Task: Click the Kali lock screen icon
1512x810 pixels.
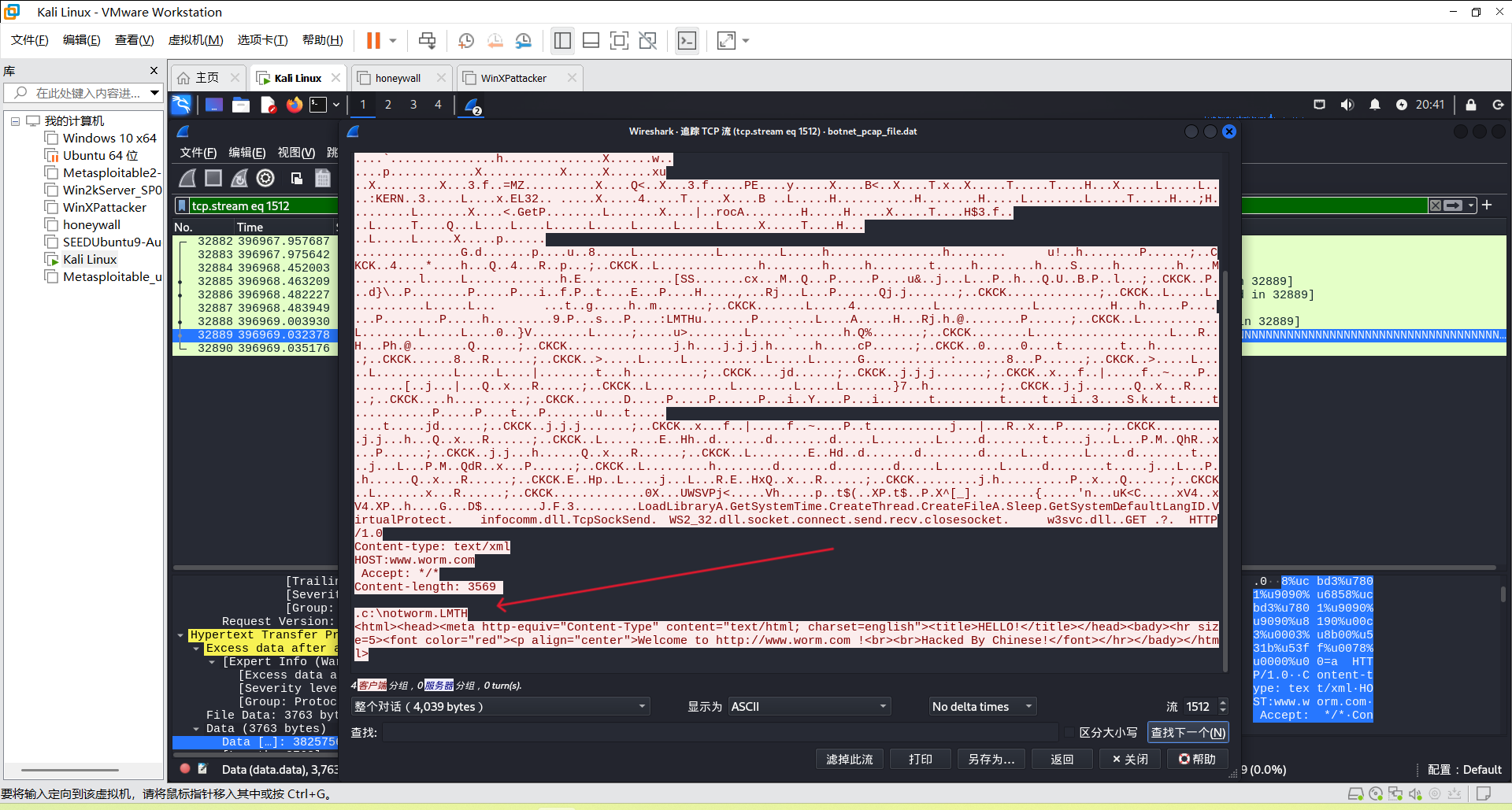Action: pyautogui.click(x=1471, y=105)
